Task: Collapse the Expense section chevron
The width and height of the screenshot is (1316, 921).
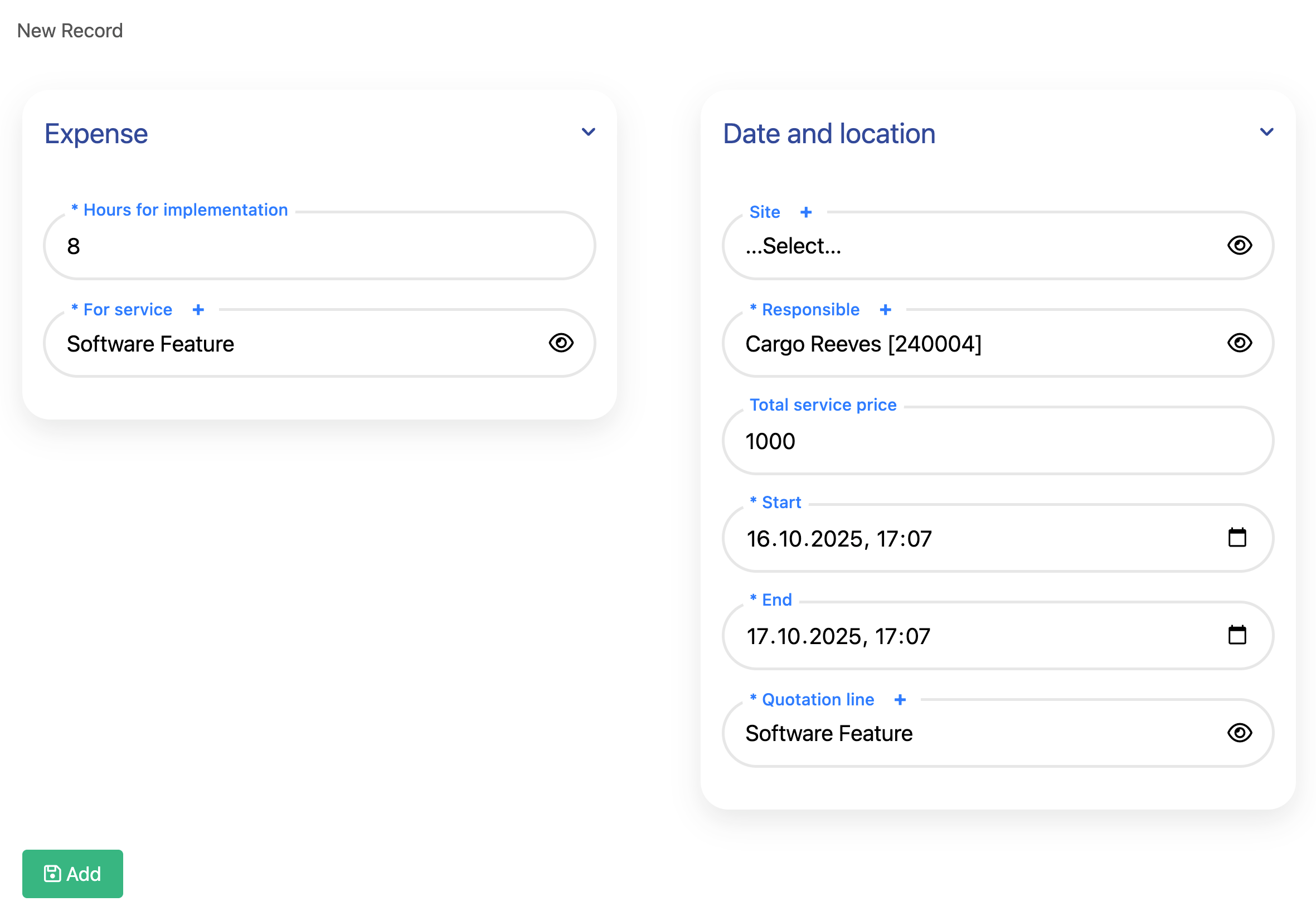Action: [588, 133]
